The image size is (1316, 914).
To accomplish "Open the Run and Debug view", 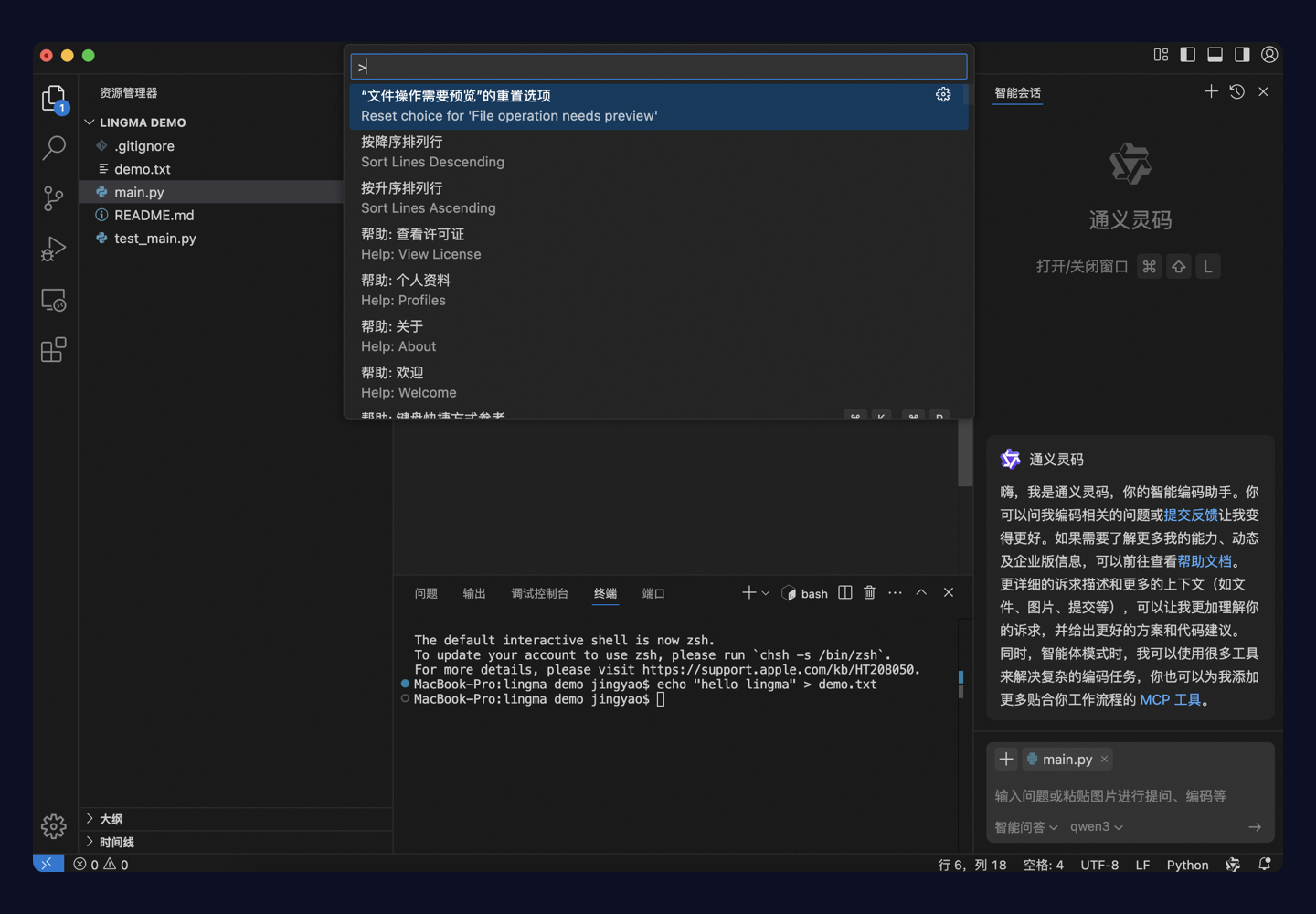I will [x=54, y=249].
